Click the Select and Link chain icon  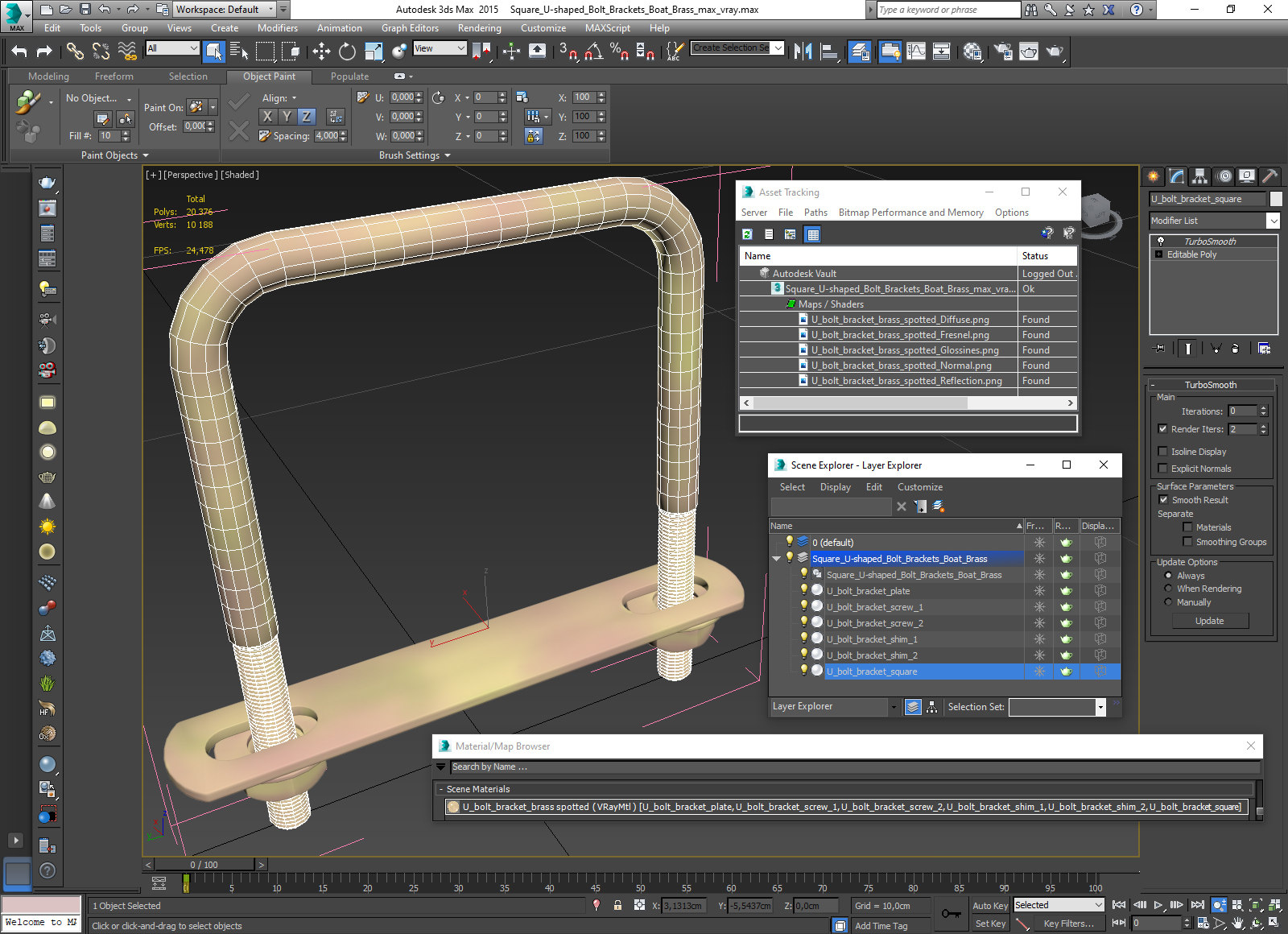click(75, 52)
